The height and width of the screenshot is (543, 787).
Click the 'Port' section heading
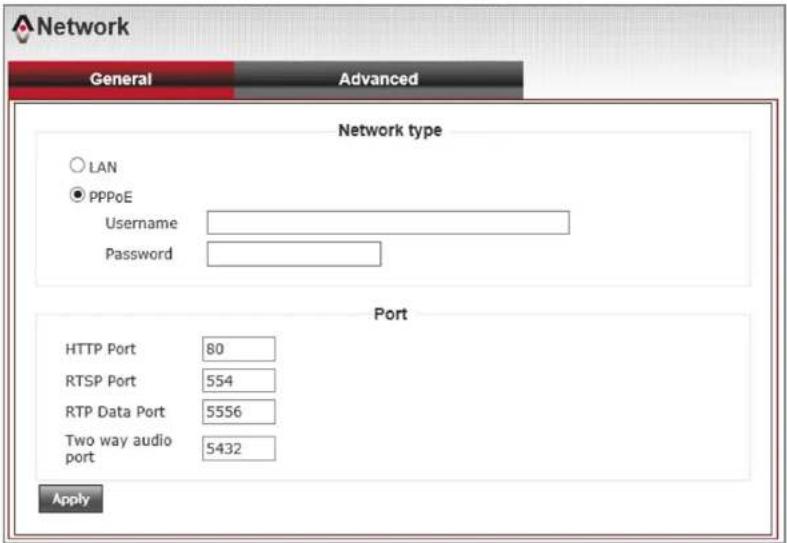(x=390, y=314)
